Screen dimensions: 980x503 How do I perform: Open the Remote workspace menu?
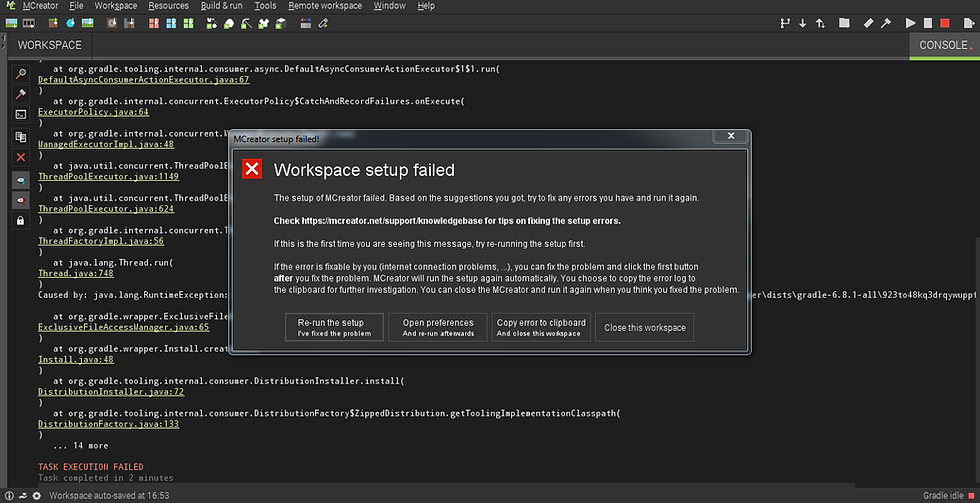324,6
